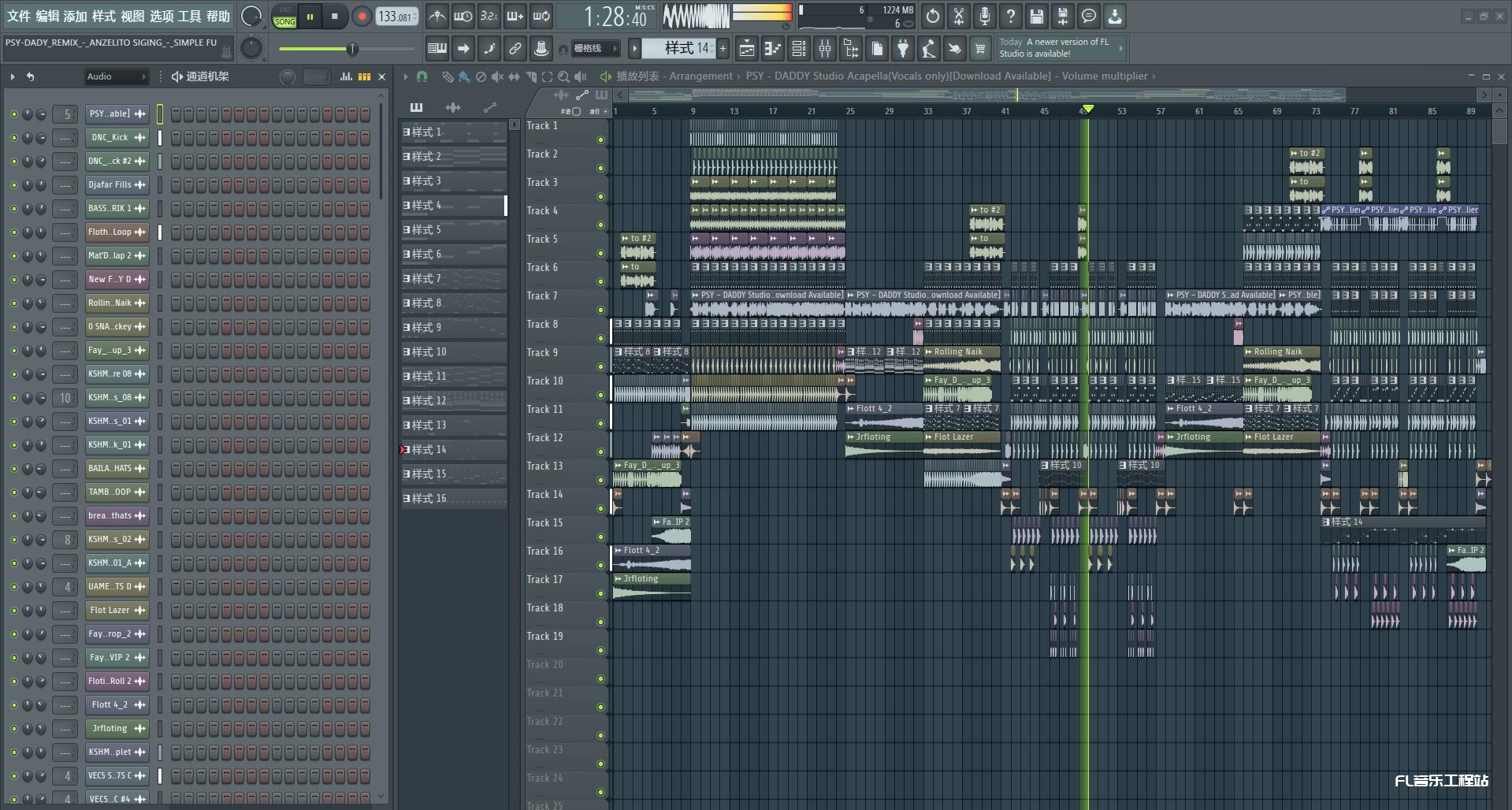
Task: Adjust the main volume slider handle
Action: (x=352, y=49)
